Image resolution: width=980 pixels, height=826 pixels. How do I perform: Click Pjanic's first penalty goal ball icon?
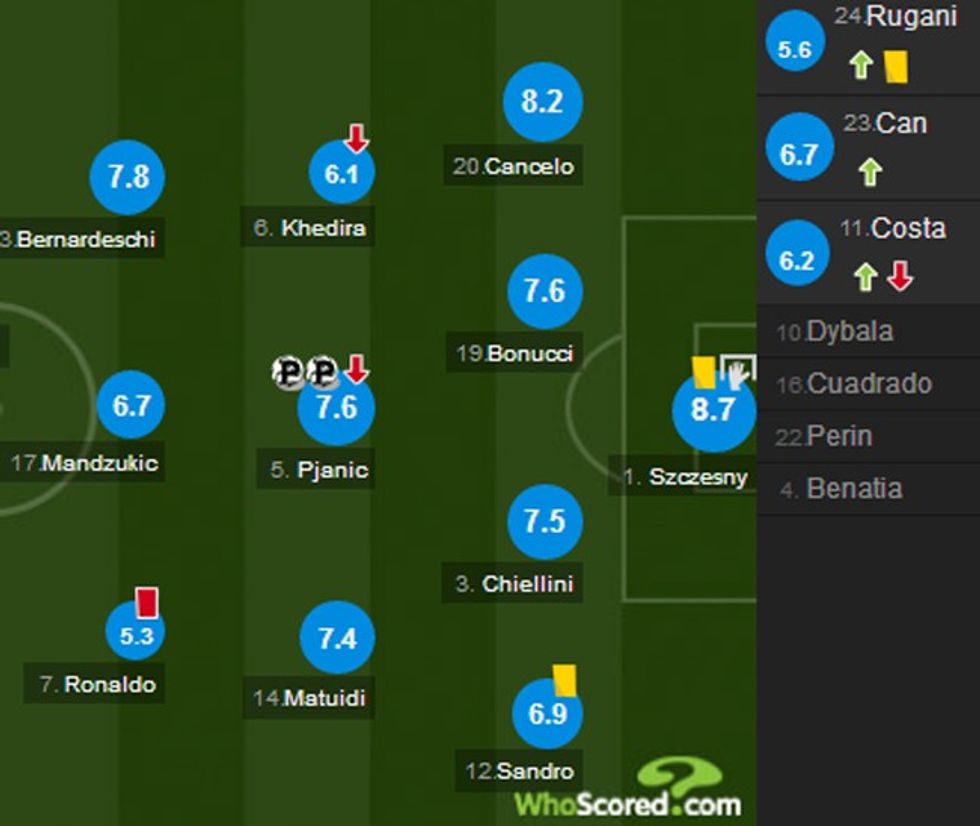pos(288,371)
